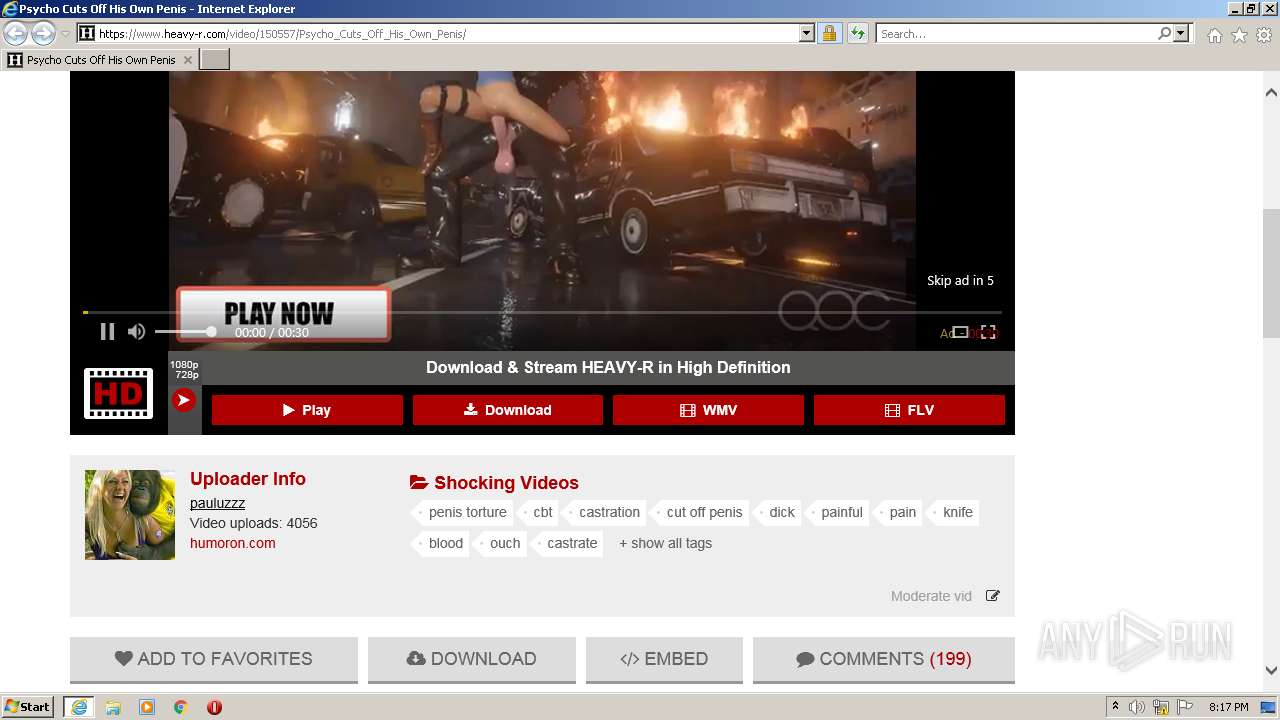Screen dimensions: 1280x720
Task: Click the HD logo icon
Action: (x=118, y=393)
